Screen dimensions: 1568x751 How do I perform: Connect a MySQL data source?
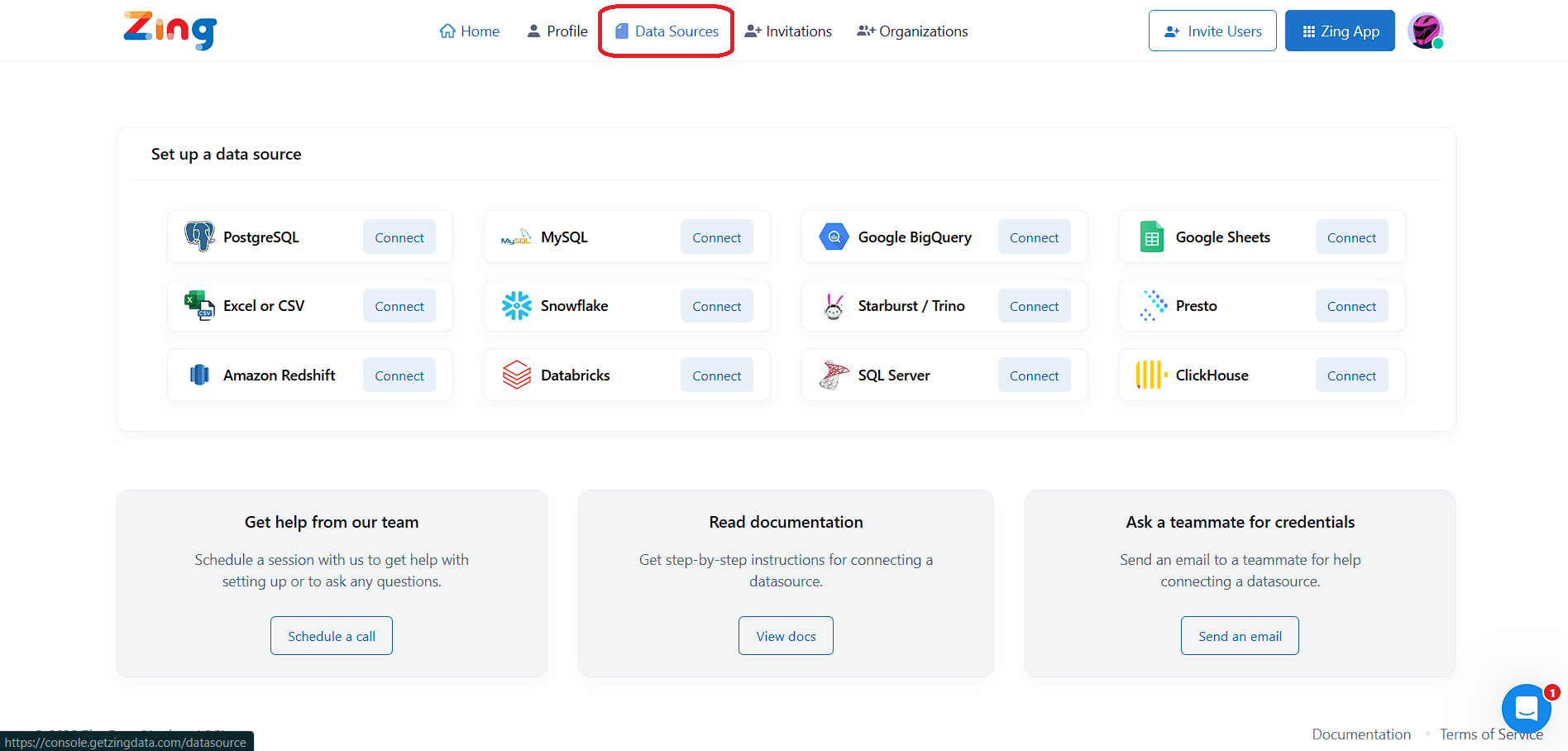coord(717,237)
